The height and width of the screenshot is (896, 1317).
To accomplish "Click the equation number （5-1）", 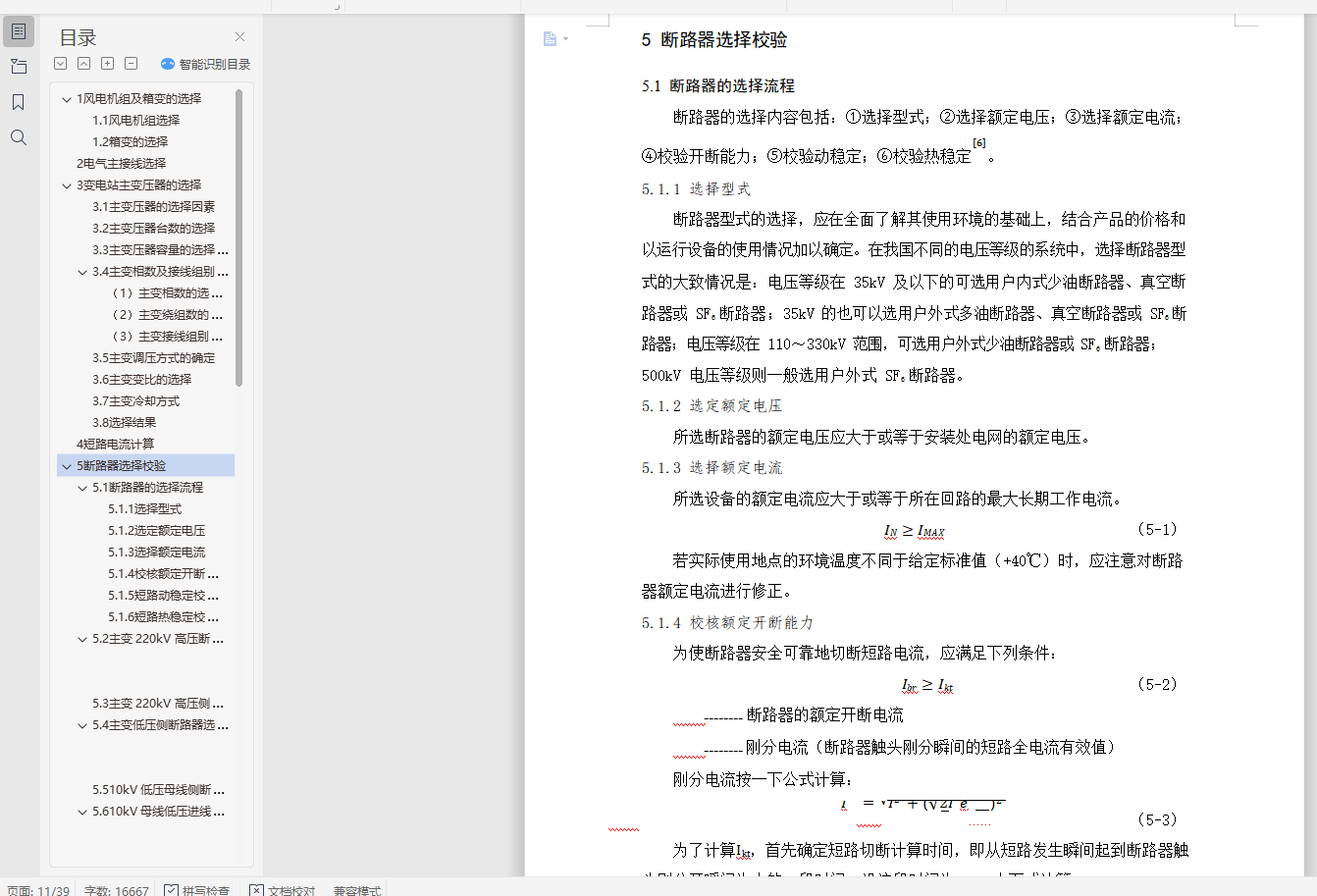I will point(1157,529).
